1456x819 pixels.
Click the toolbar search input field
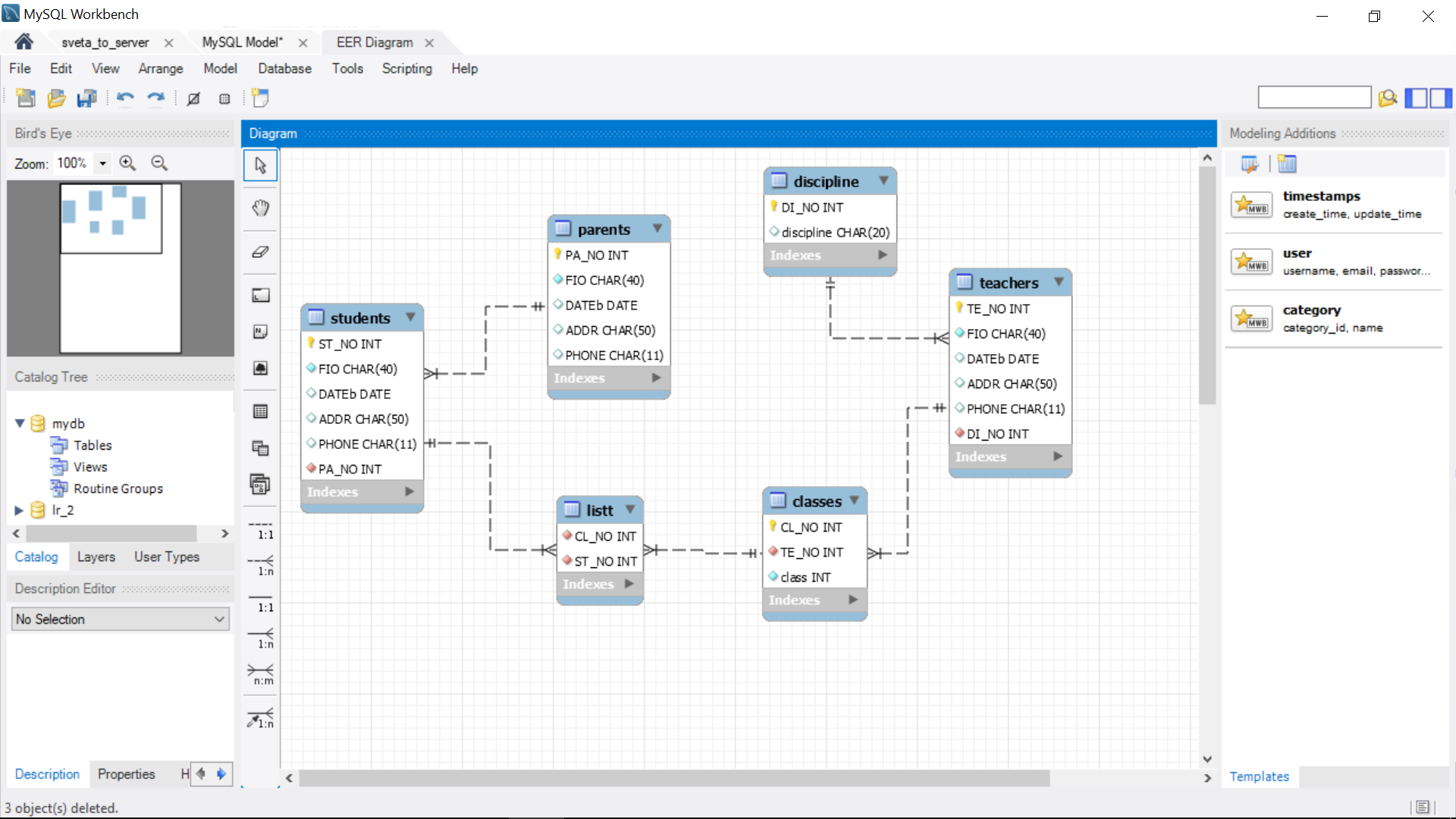[1314, 98]
